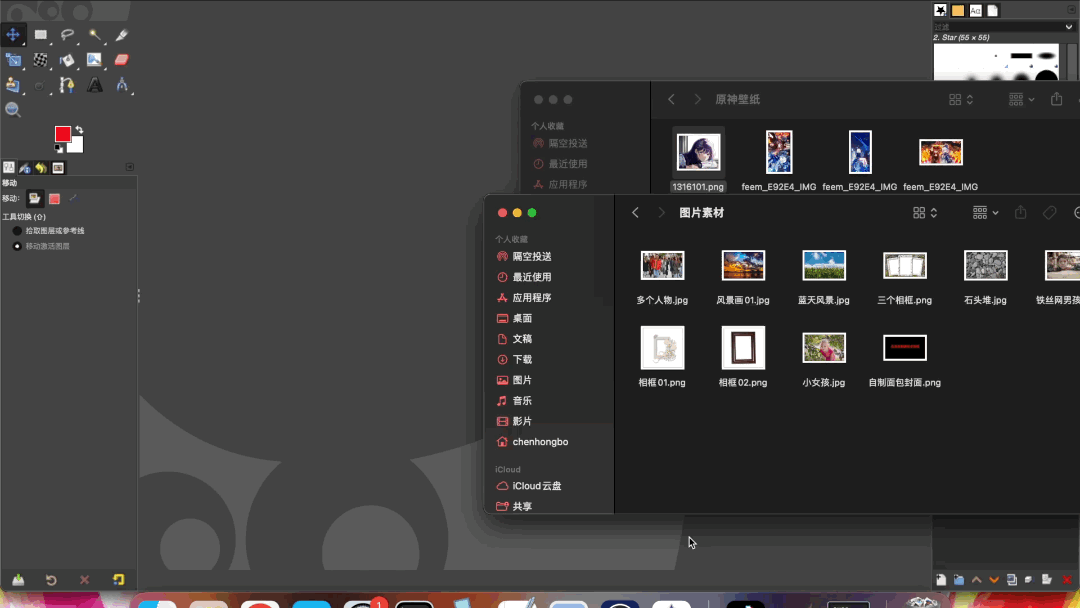Select the Fuzzy Select magic wand tool

[94, 34]
